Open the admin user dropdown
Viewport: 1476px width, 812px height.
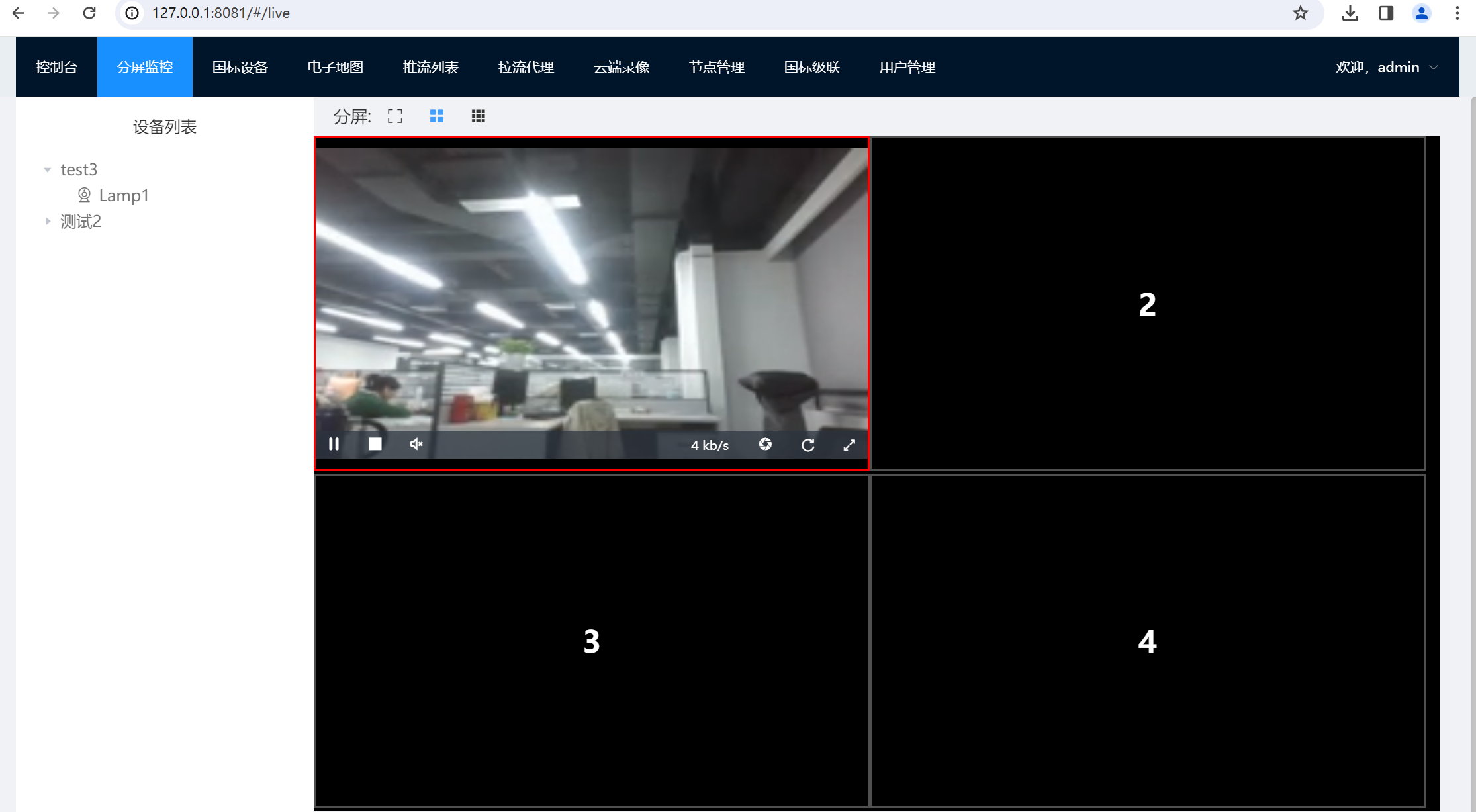tap(1386, 67)
